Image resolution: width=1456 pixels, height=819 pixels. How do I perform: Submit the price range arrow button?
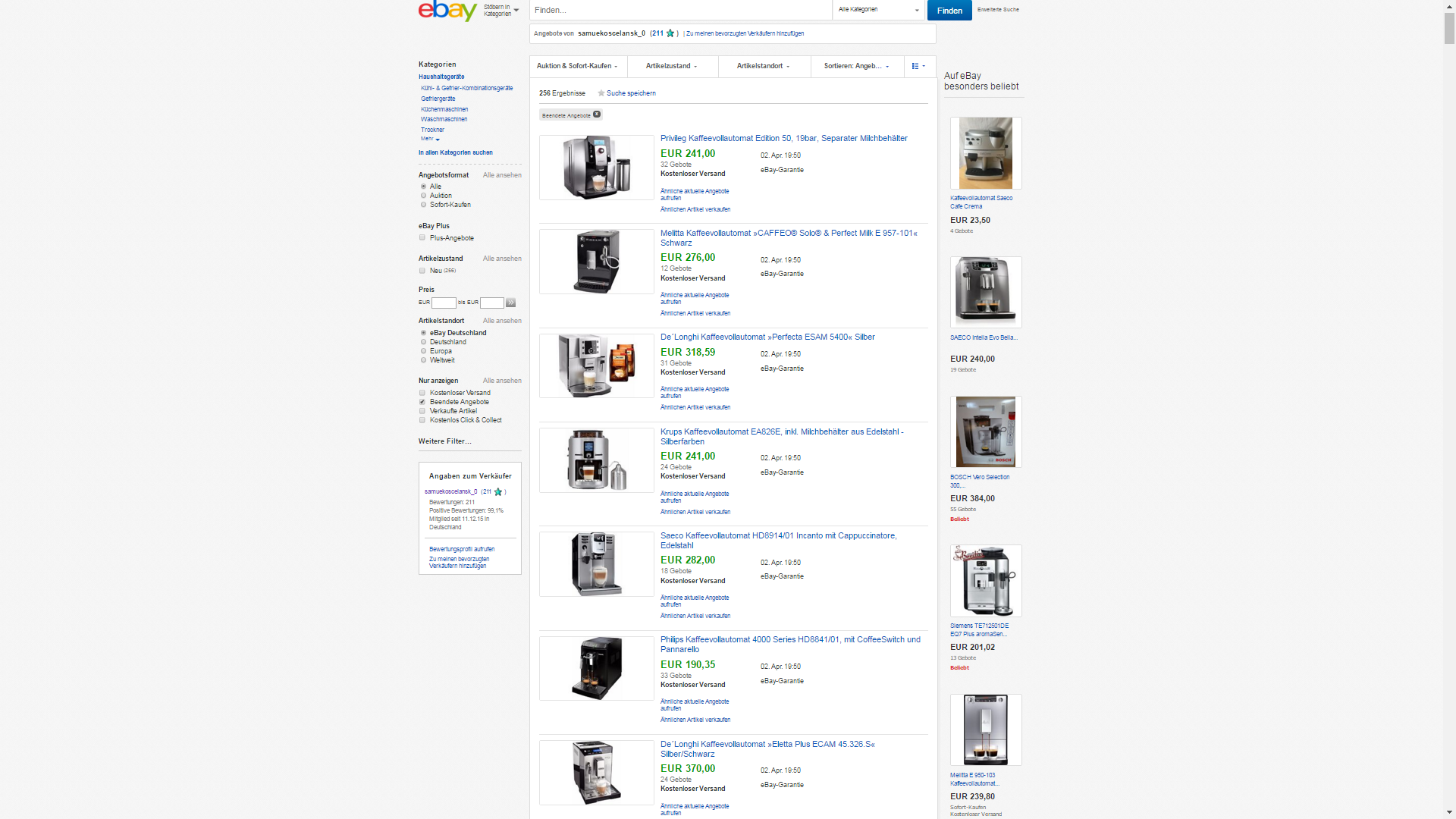point(511,303)
